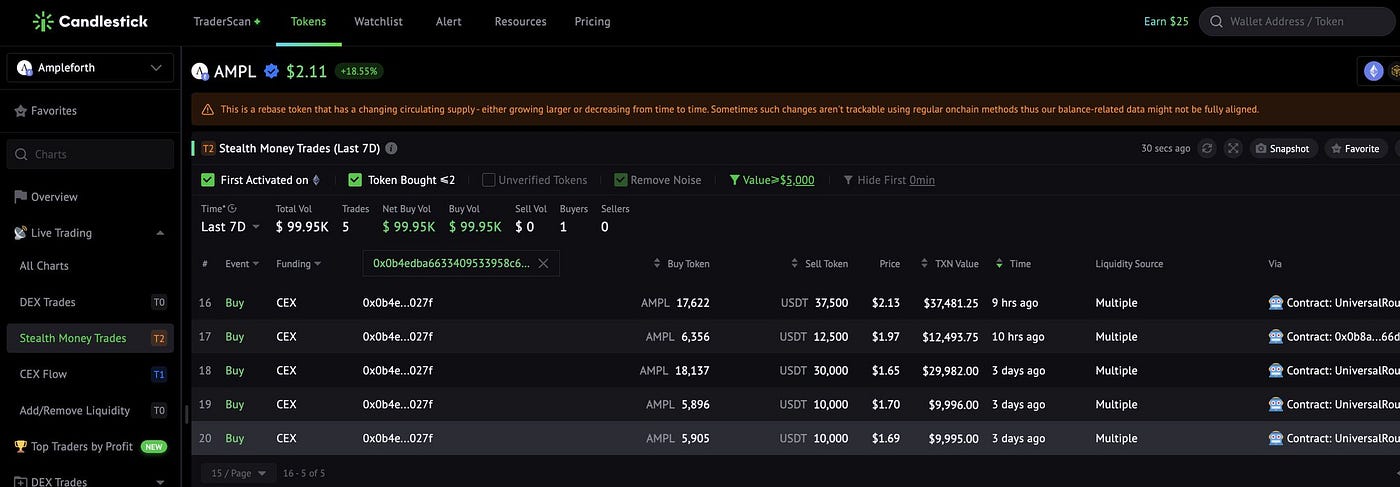Open the info icon beside Stealth Money Trades

click(x=391, y=148)
